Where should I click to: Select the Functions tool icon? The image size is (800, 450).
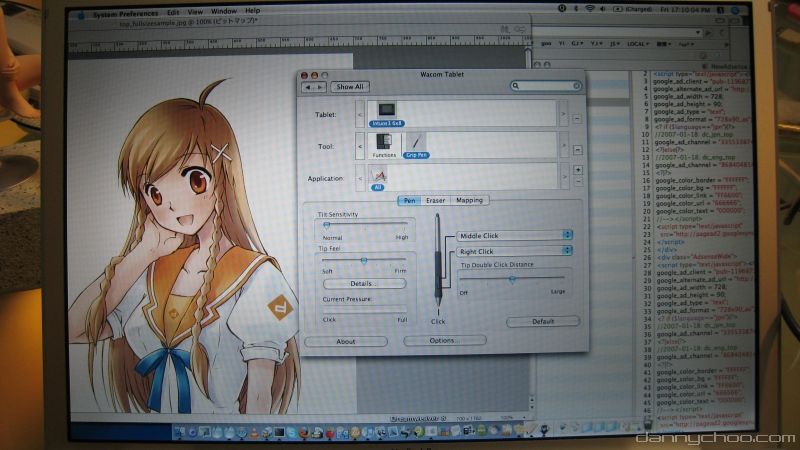click(x=384, y=145)
